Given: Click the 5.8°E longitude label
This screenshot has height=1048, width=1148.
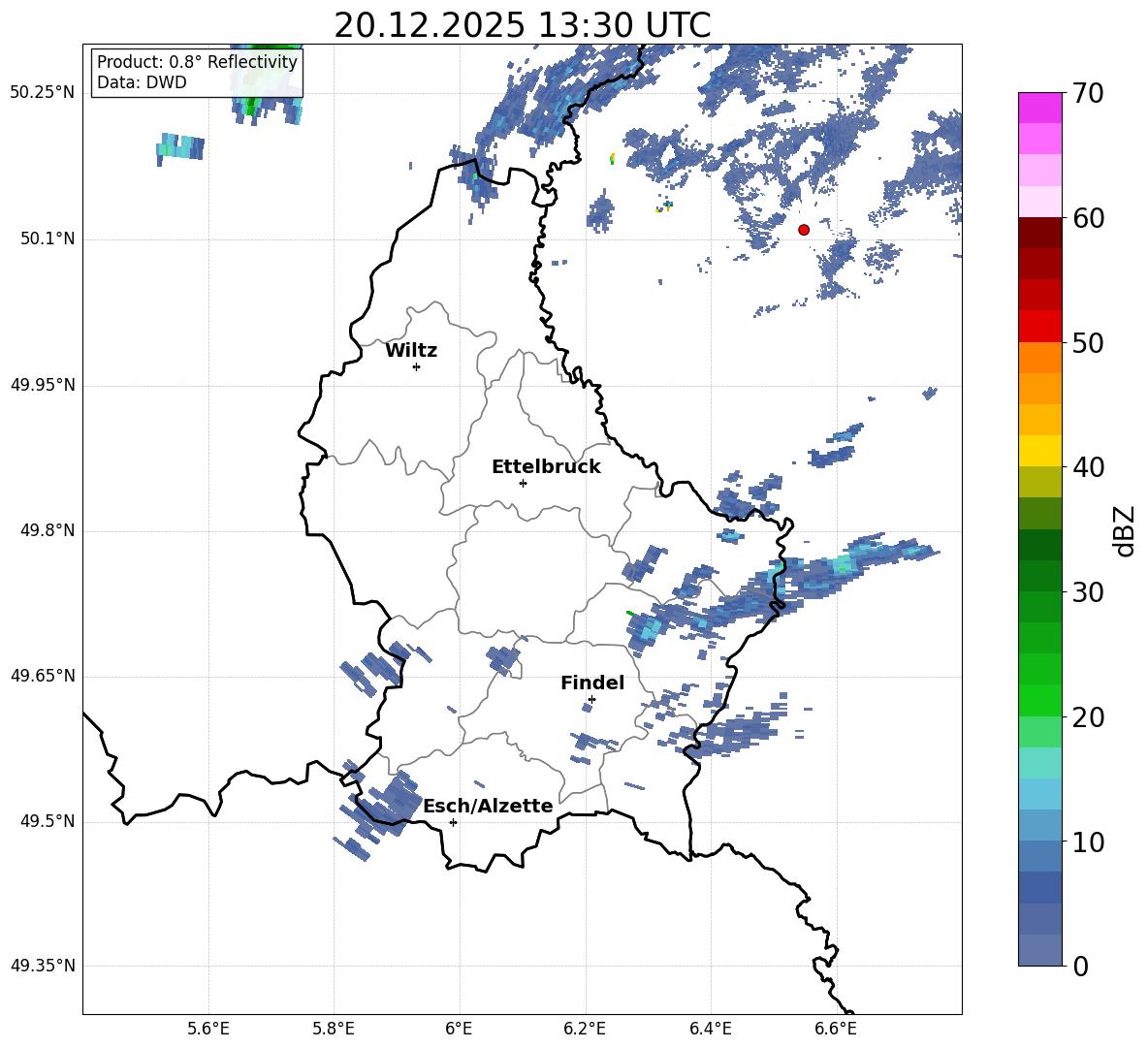Looking at the screenshot, I should [334, 1029].
